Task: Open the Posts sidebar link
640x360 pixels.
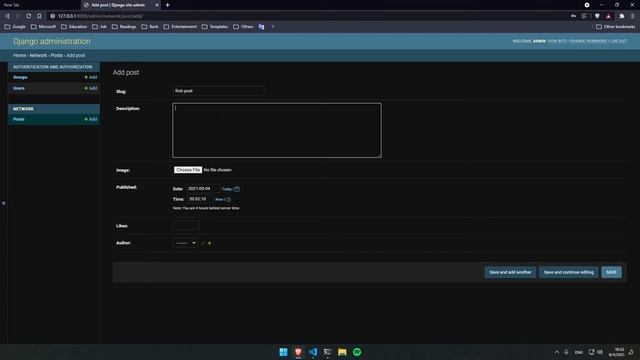Action: 19,119
